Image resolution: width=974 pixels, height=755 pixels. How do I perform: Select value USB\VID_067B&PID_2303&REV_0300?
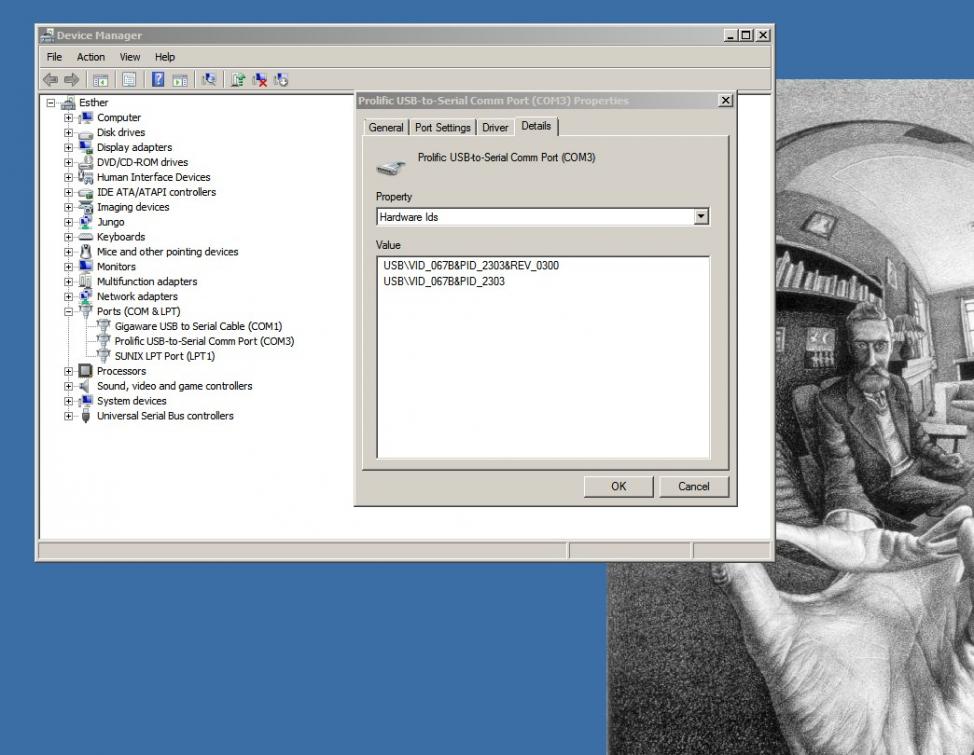471,265
